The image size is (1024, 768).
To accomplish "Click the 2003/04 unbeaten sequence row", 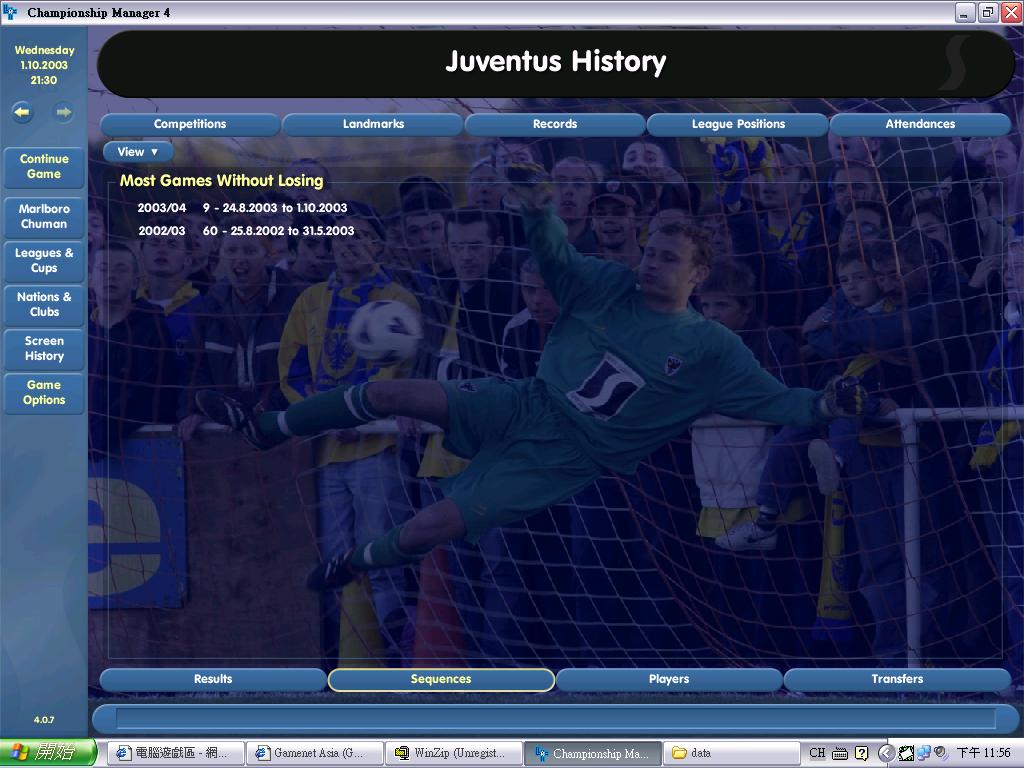I will (242, 208).
